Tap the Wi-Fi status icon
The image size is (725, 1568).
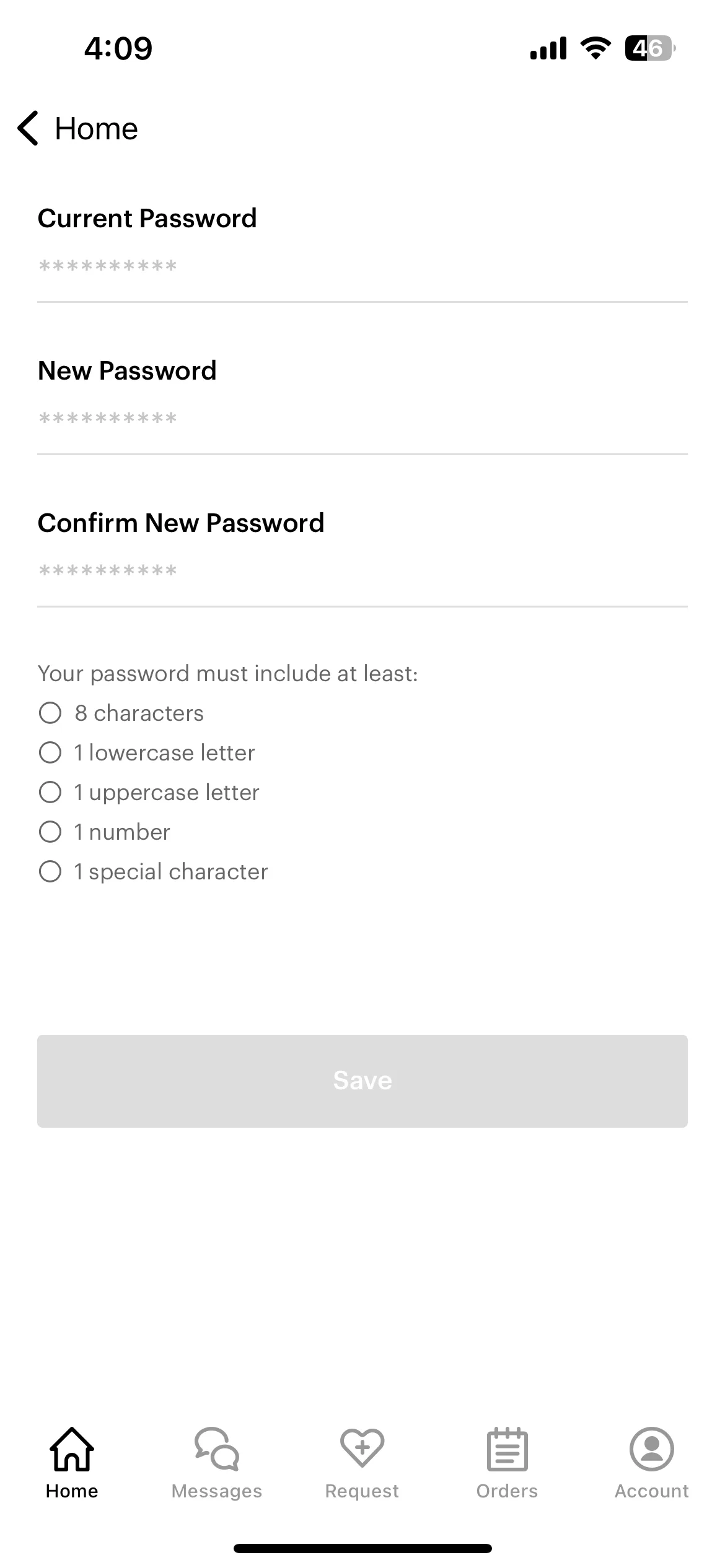pos(595,48)
